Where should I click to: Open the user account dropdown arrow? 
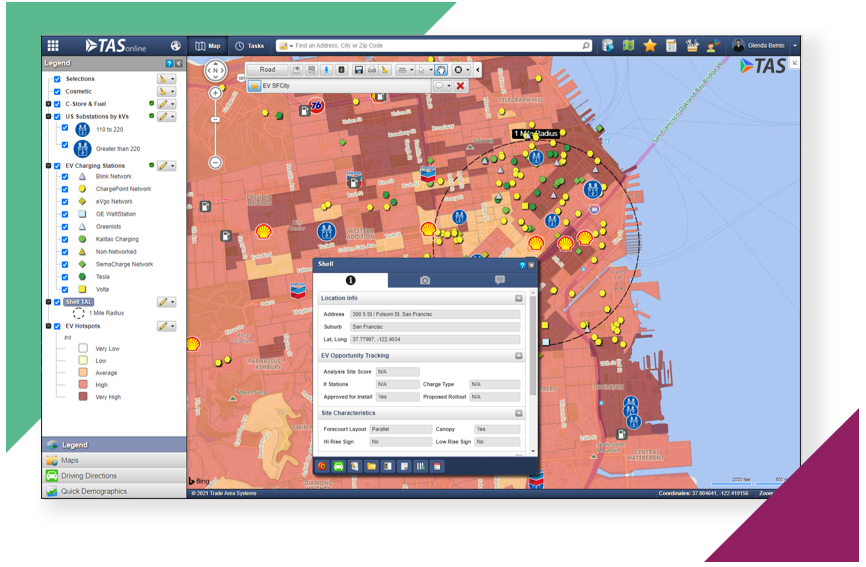[x=795, y=46]
